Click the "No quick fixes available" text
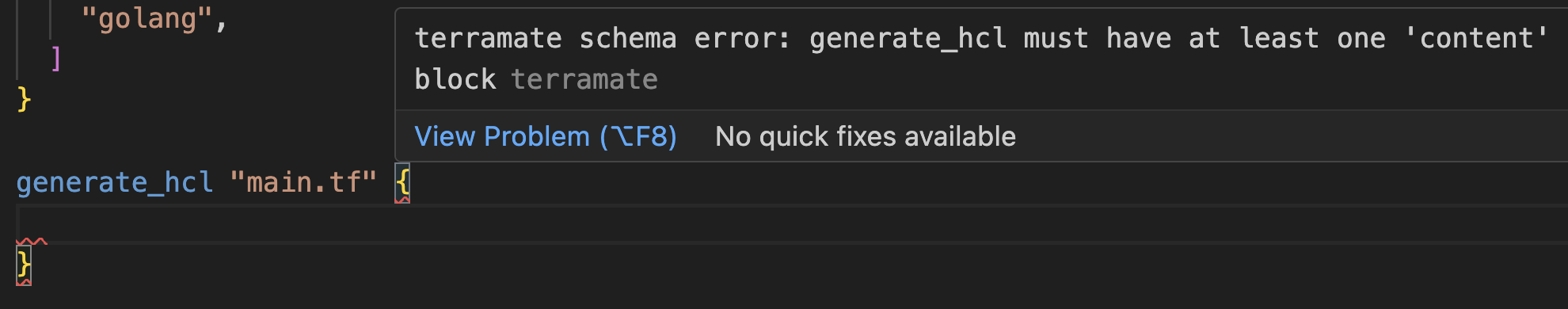The height and width of the screenshot is (309, 1568). (865, 136)
